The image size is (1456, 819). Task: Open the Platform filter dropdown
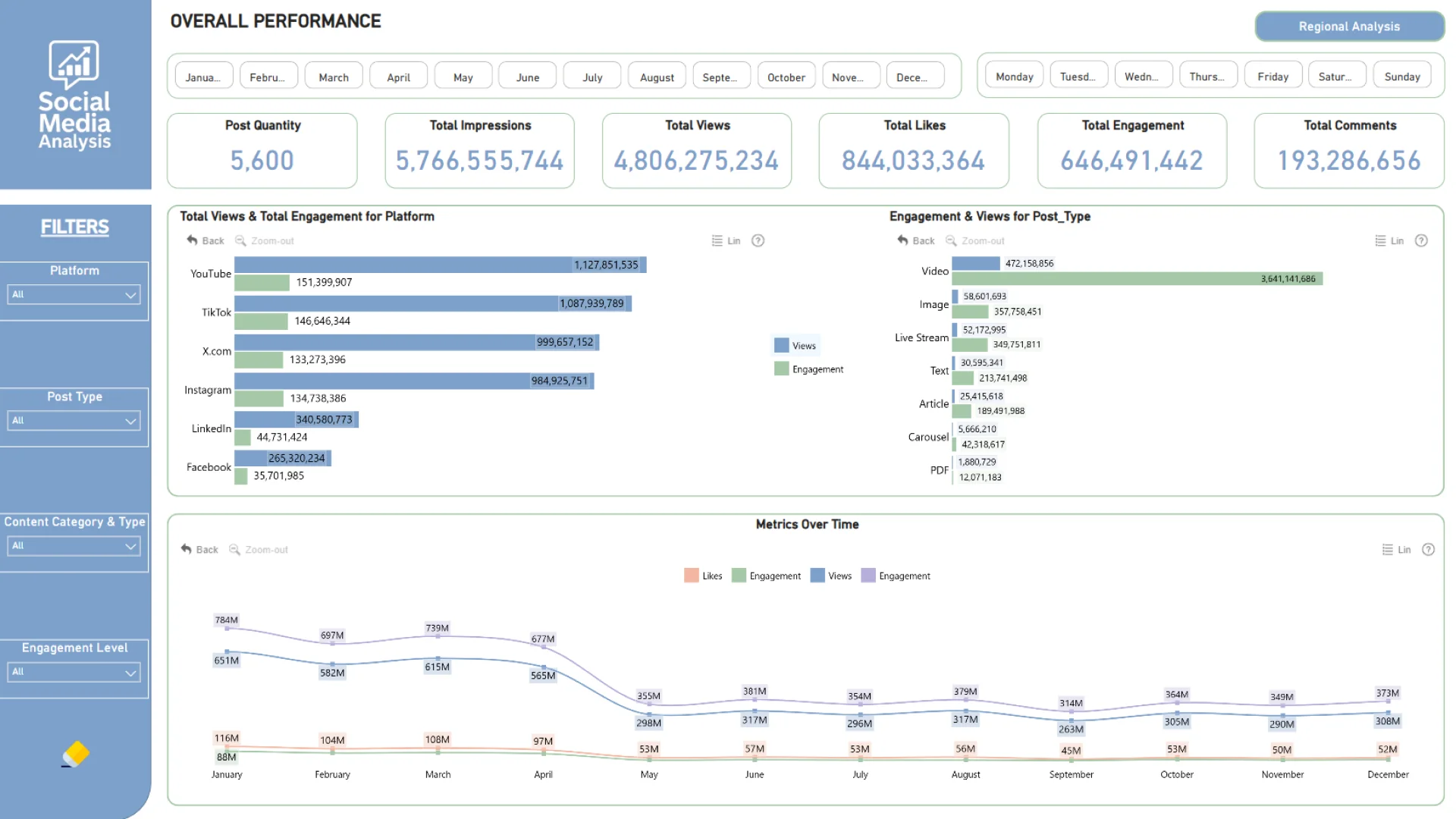74,294
